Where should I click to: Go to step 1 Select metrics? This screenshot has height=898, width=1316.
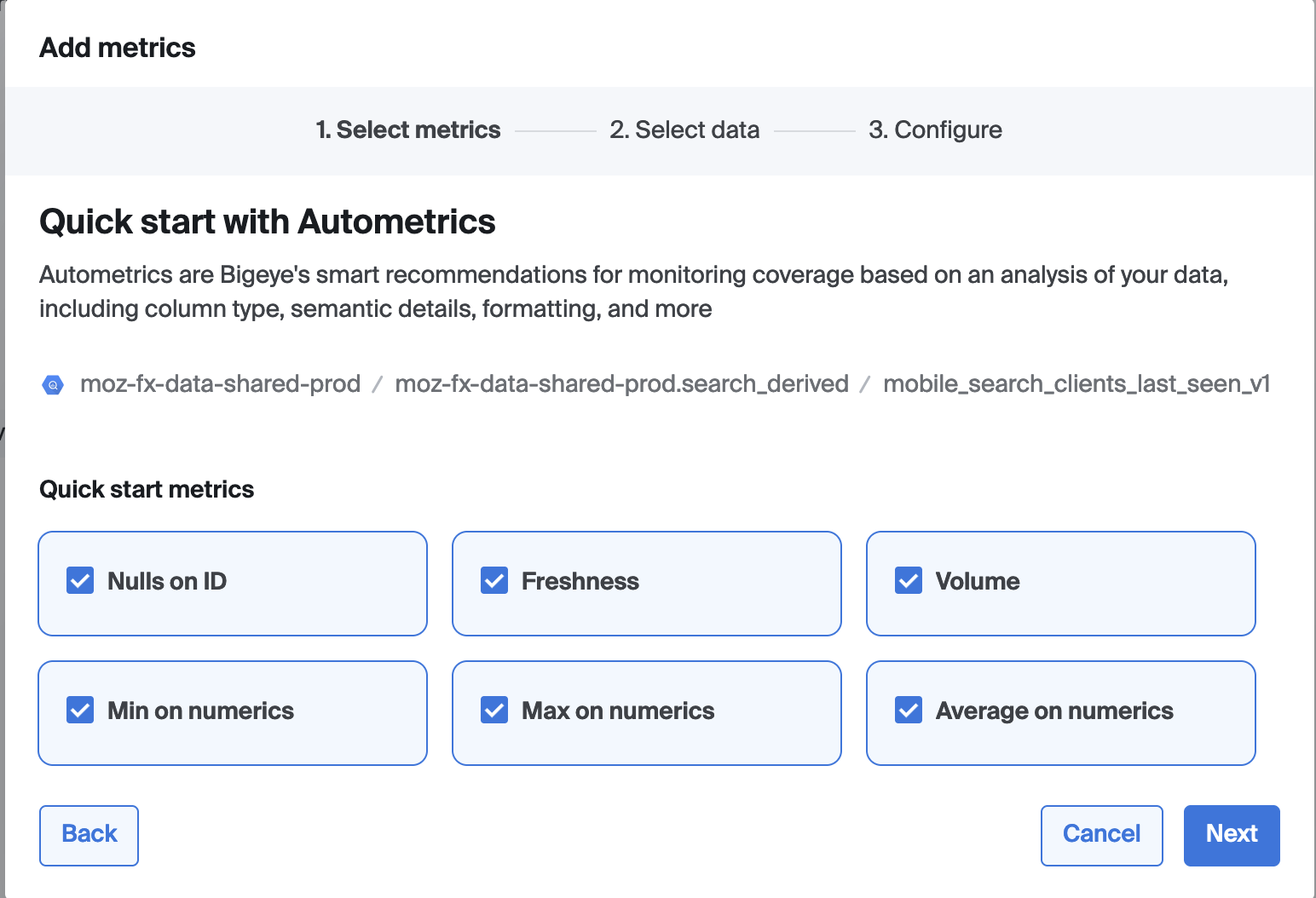point(408,130)
